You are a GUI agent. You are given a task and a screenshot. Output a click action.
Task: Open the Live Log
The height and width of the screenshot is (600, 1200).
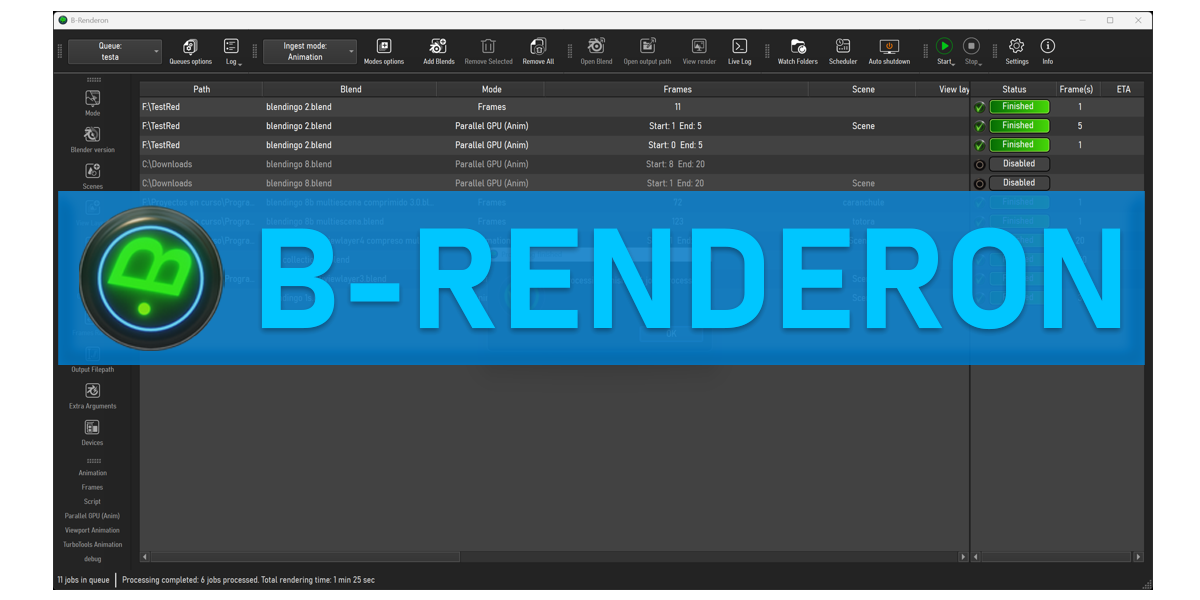(739, 52)
